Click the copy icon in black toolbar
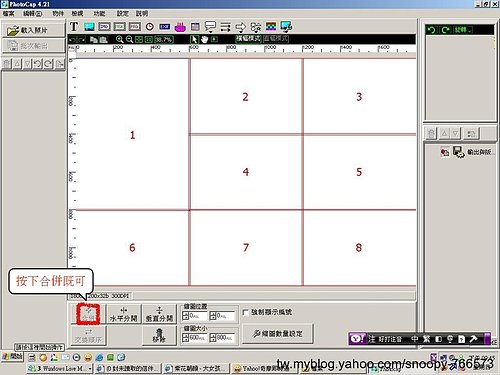500x375 pixels. 94,39
